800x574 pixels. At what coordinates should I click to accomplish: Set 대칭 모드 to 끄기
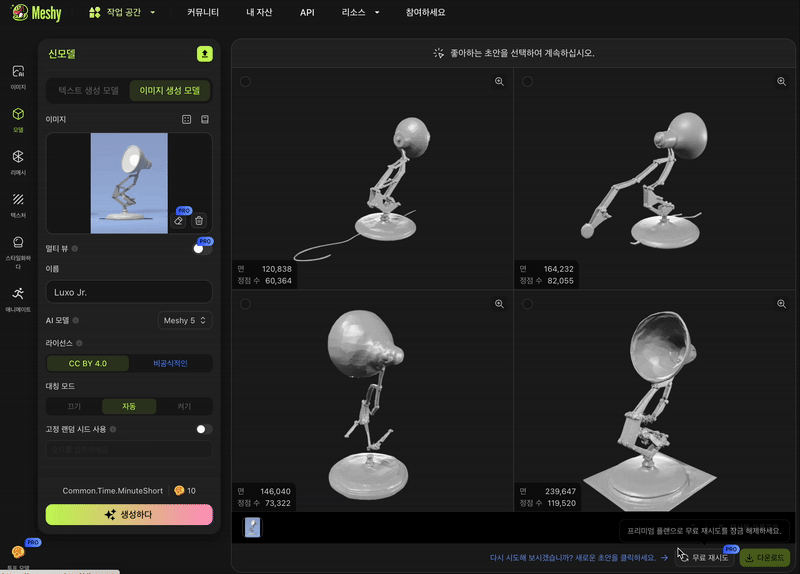pos(74,406)
